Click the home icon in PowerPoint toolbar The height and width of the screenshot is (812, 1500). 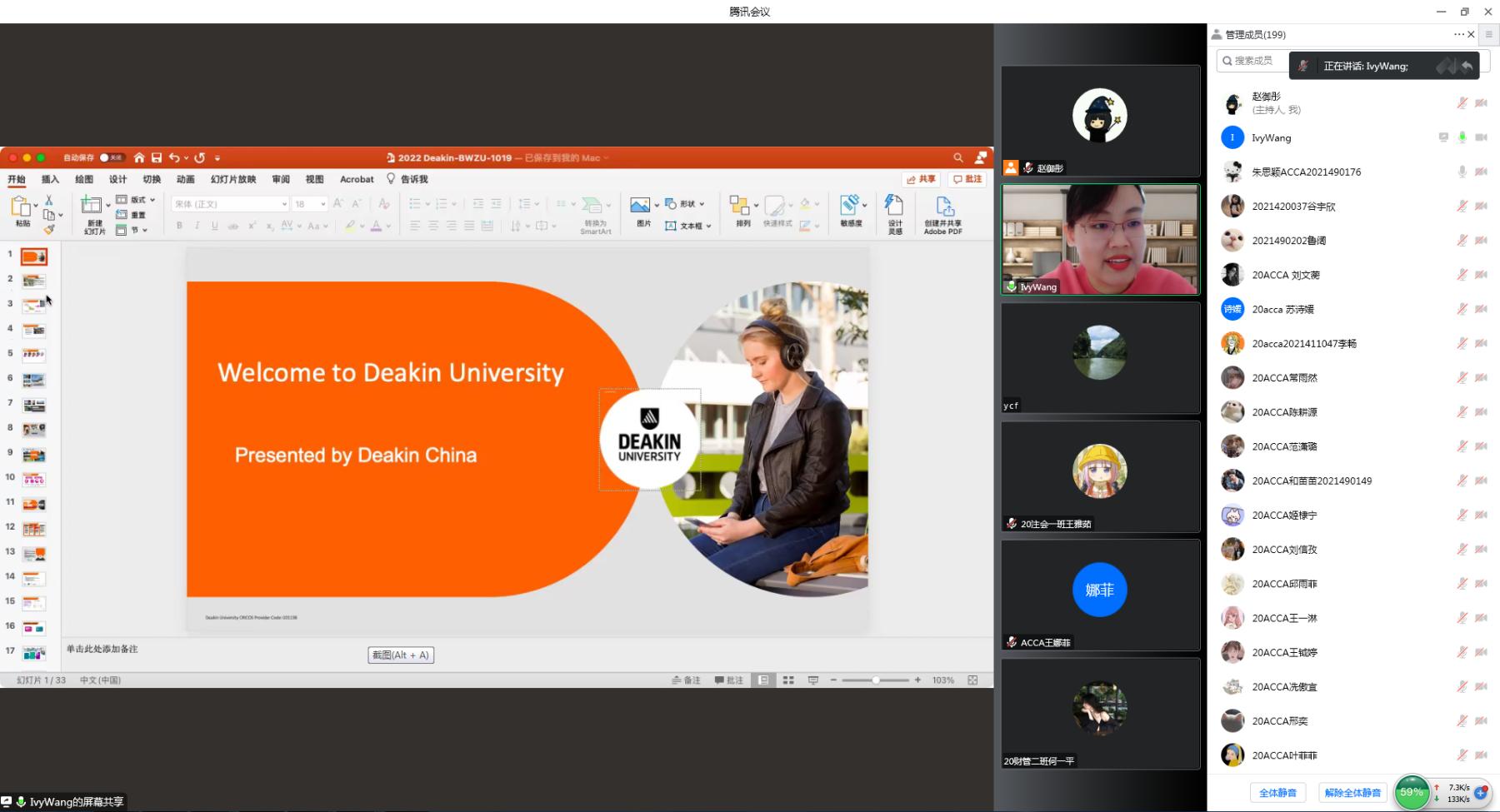[139, 157]
